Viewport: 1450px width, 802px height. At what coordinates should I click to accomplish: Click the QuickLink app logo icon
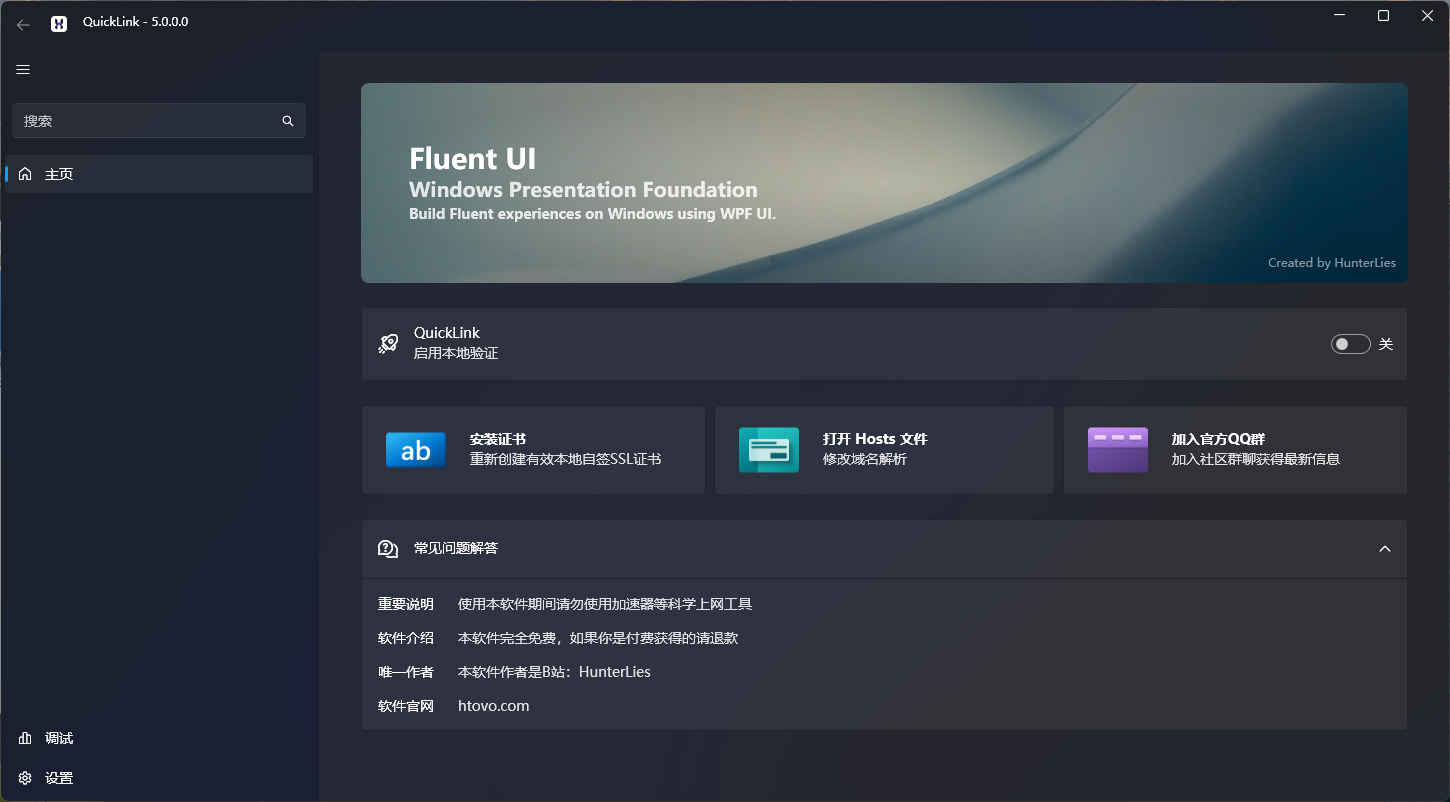pyautogui.click(x=59, y=23)
